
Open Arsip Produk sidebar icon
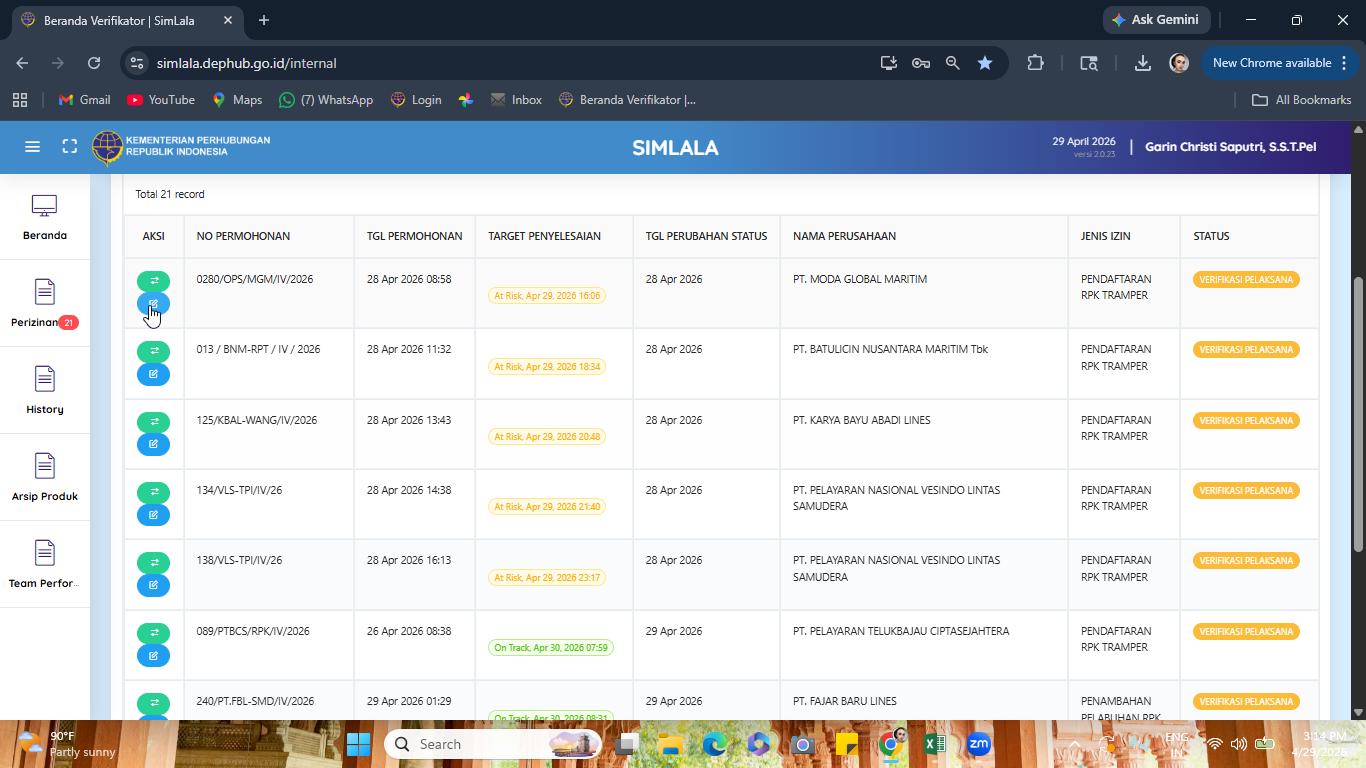[x=44, y=466]
